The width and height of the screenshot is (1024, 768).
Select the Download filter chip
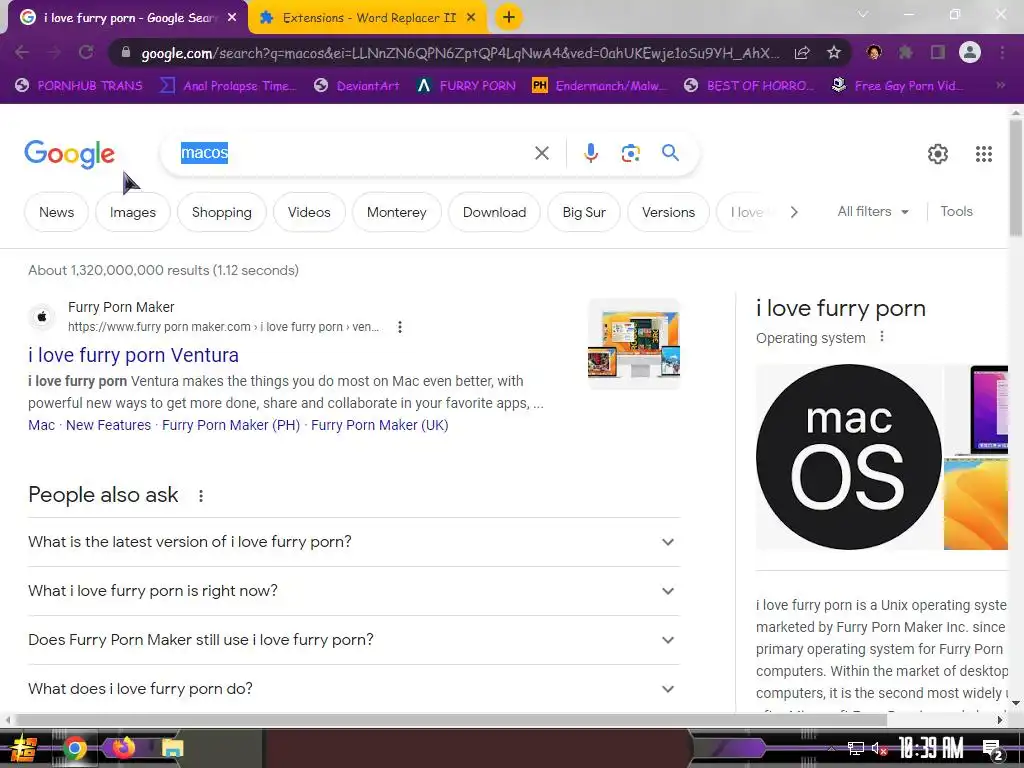click(494, 212)
